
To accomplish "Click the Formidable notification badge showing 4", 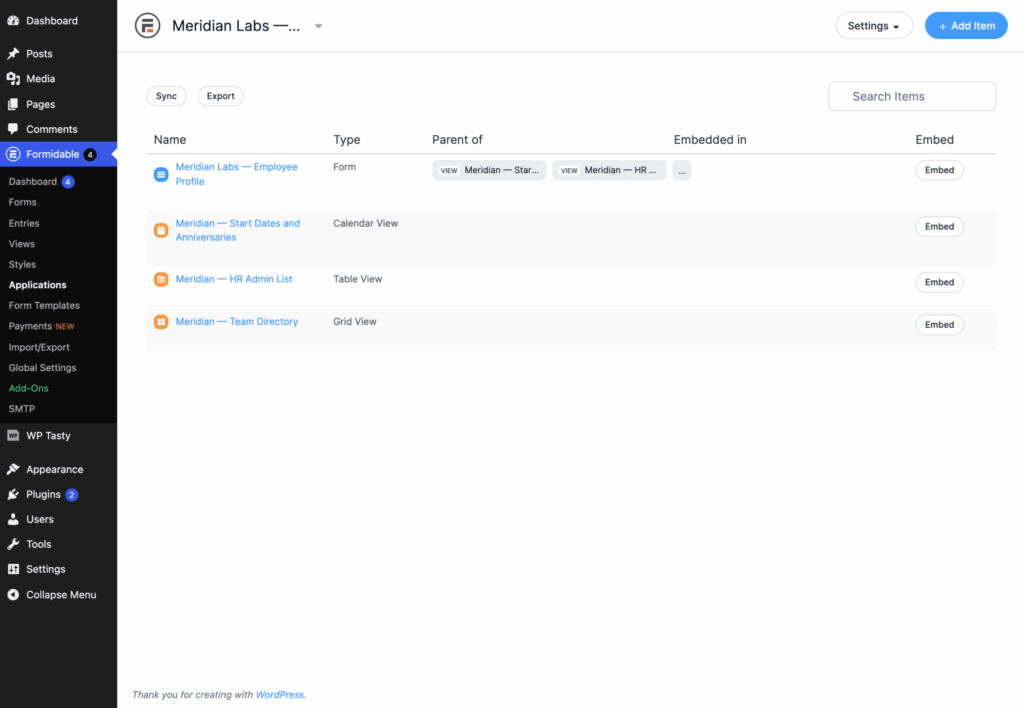I will point(90,155).
